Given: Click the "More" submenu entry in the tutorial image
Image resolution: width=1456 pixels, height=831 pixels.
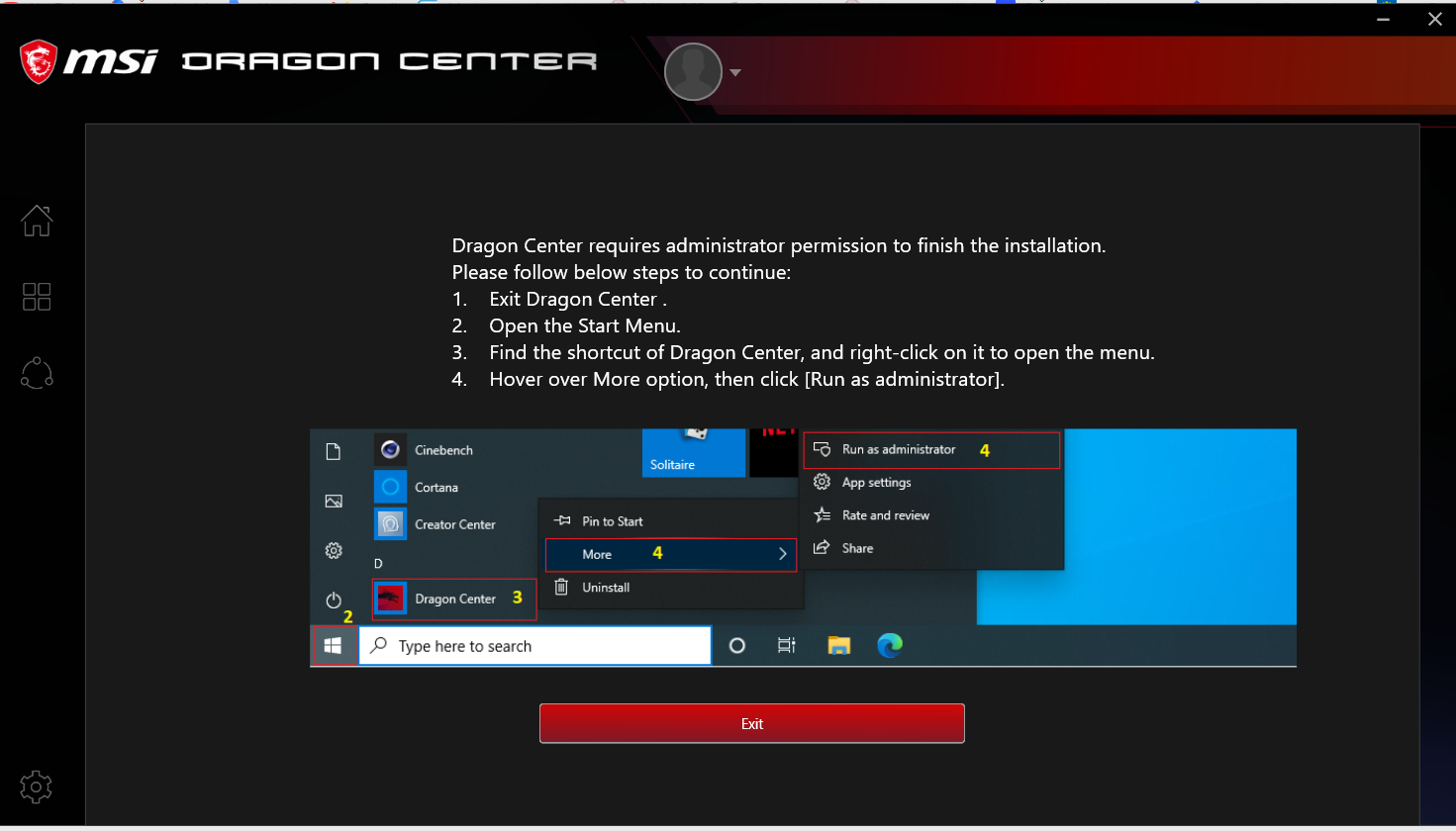Looking at the screenshot, I should click(x=671, y=554).
